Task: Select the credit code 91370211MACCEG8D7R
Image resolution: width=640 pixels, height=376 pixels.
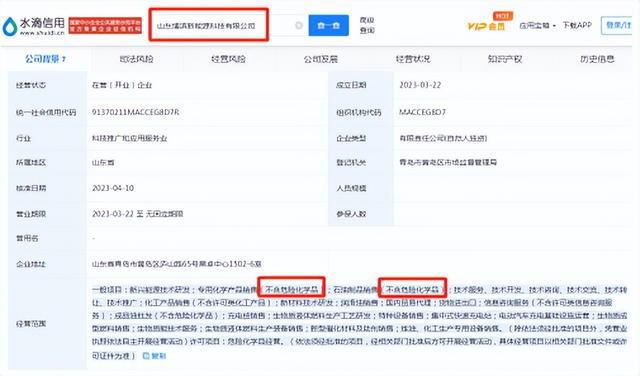Action: 135,112
